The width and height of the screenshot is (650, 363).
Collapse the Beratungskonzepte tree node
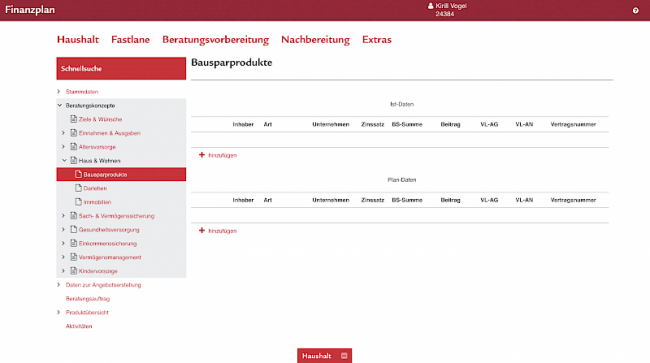coord(59,105)
